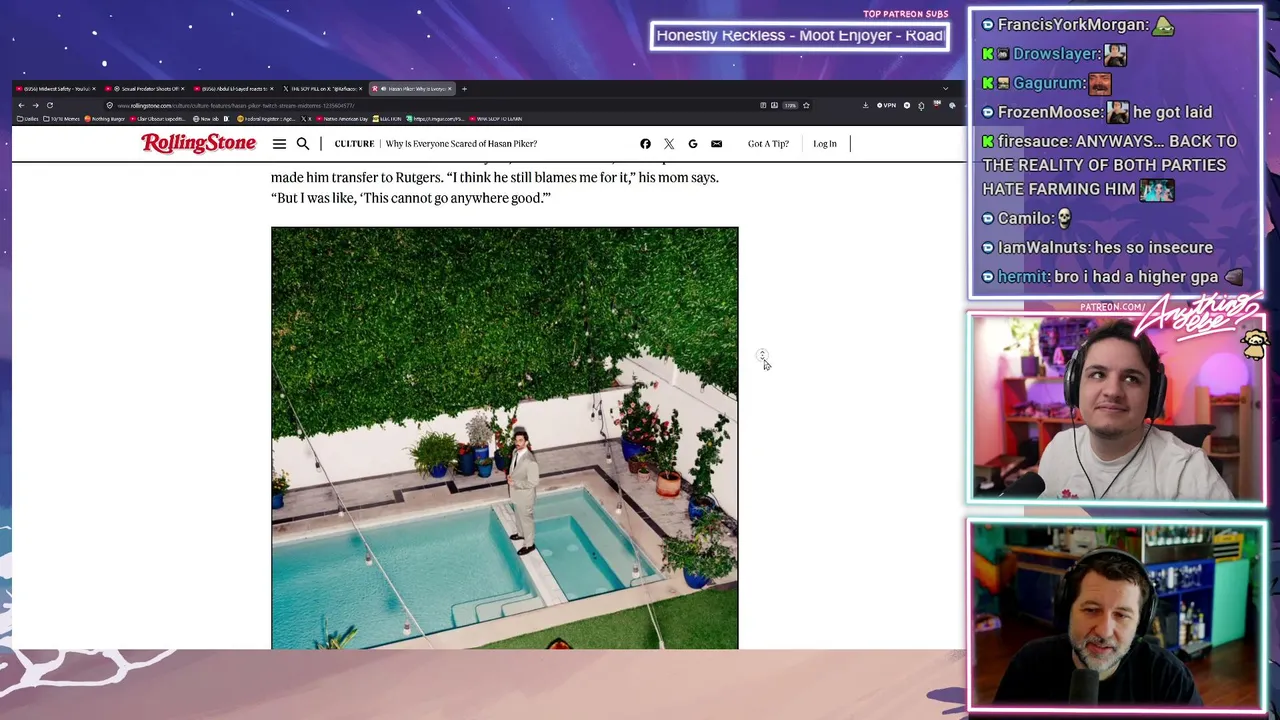
Task: Click IamWalnuts' 'hes so insecure' message
Action: pyautogui.click(x=1154, y=247)
